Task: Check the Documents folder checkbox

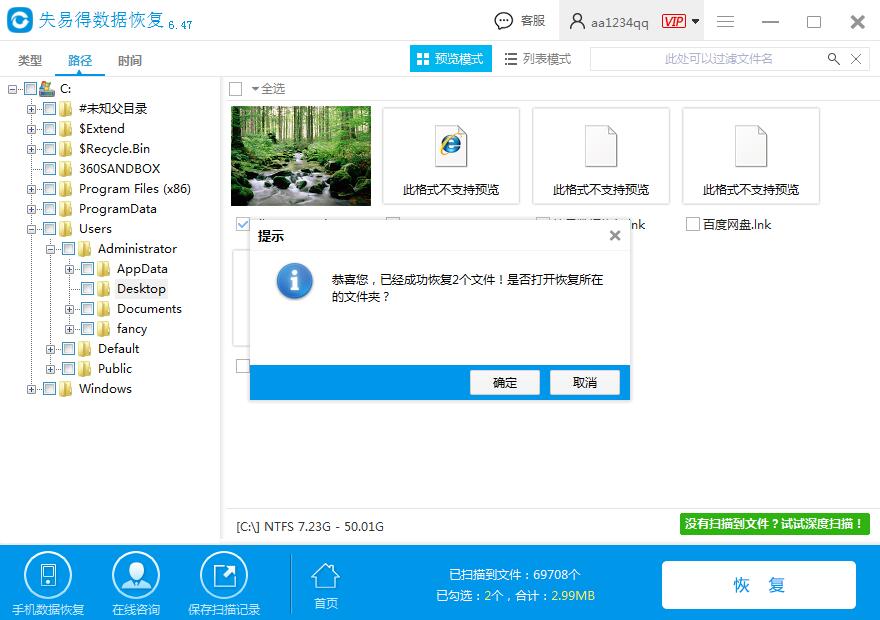Action: [88, 309]
